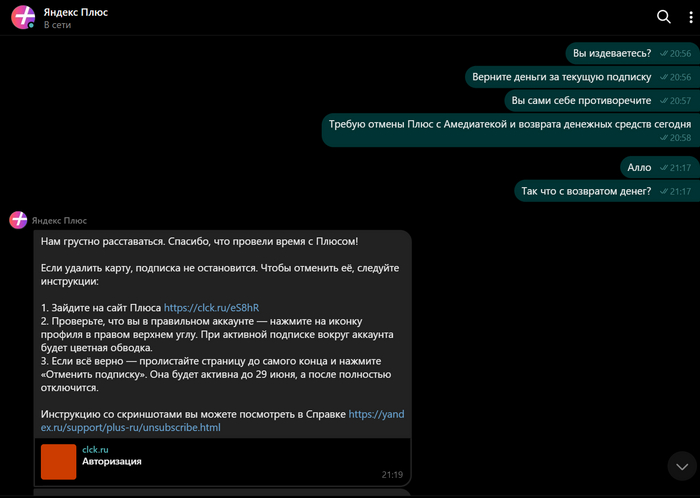
Task: Click the 'В сети' status text
Action: click(57, 25)
